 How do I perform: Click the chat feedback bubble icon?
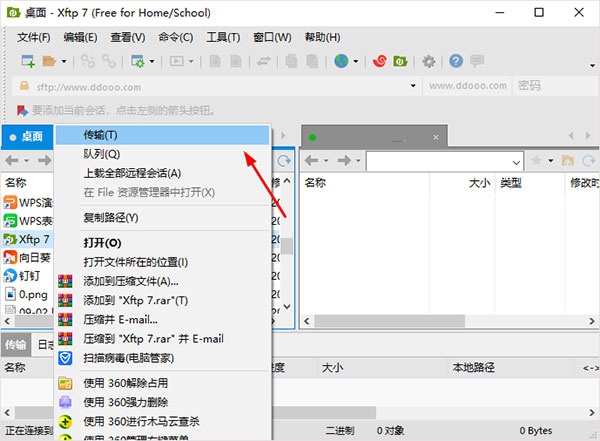[477, 61]
